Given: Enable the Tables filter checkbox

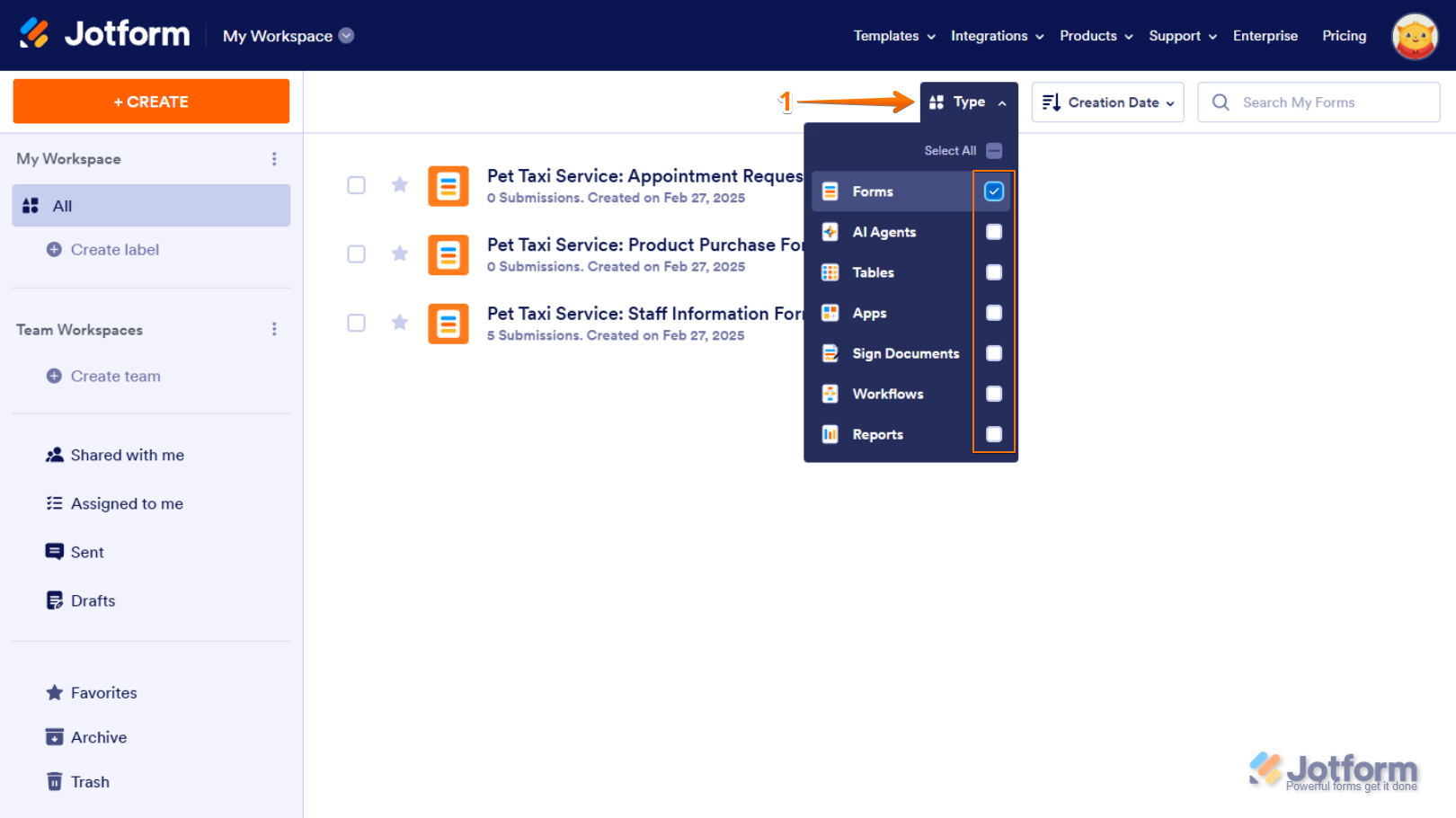Looking at the screenshot, I should [x=993, y=271].
